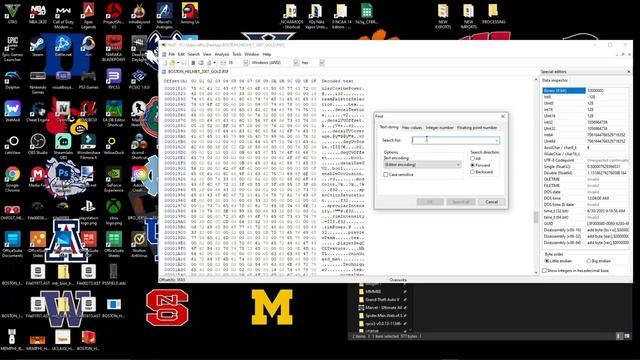Open xbox logo.png file
The height and width of the screenshot is (360, 640).
(113, 212)
